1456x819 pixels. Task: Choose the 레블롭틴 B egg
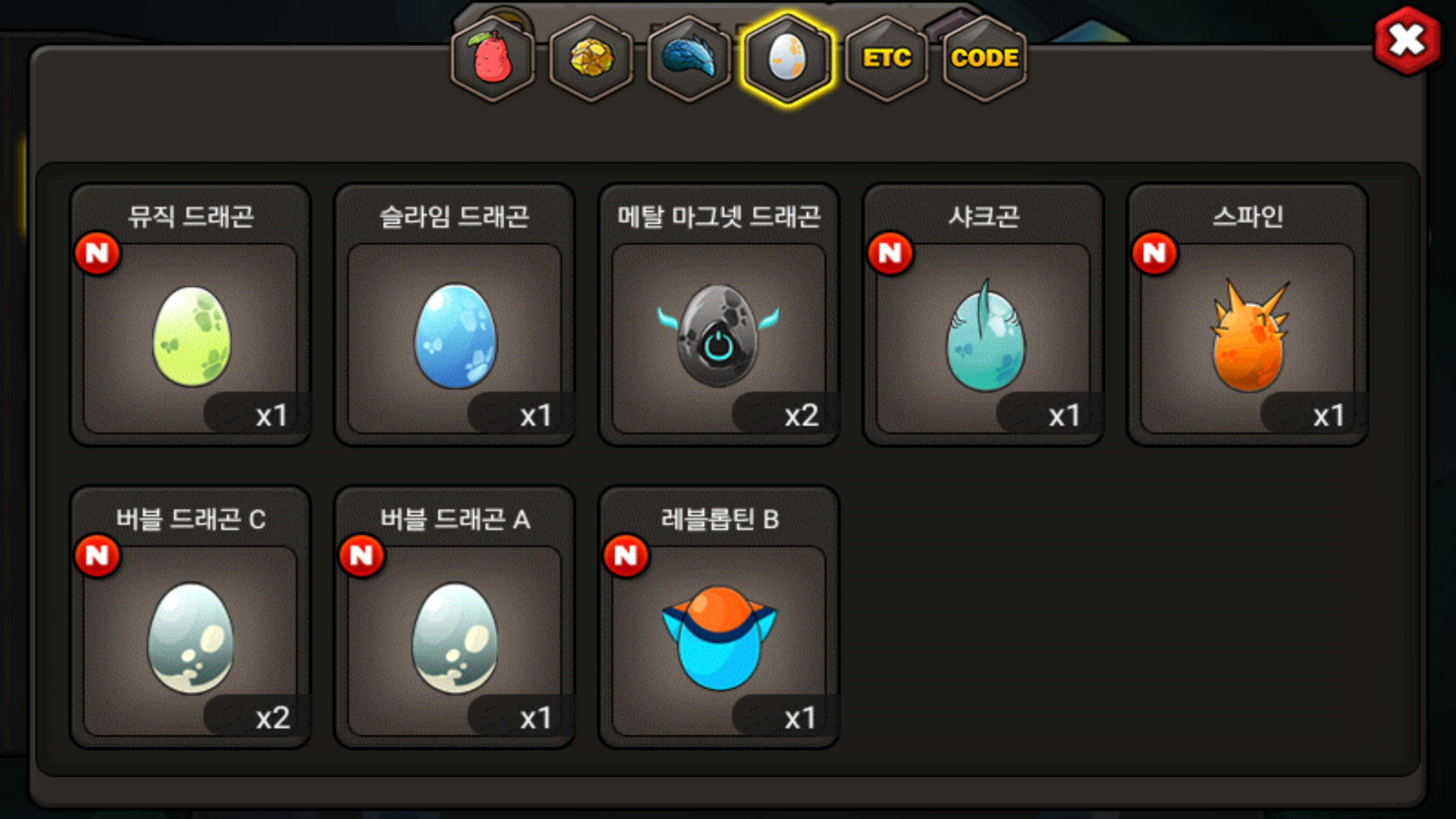(x=719, y=640)
